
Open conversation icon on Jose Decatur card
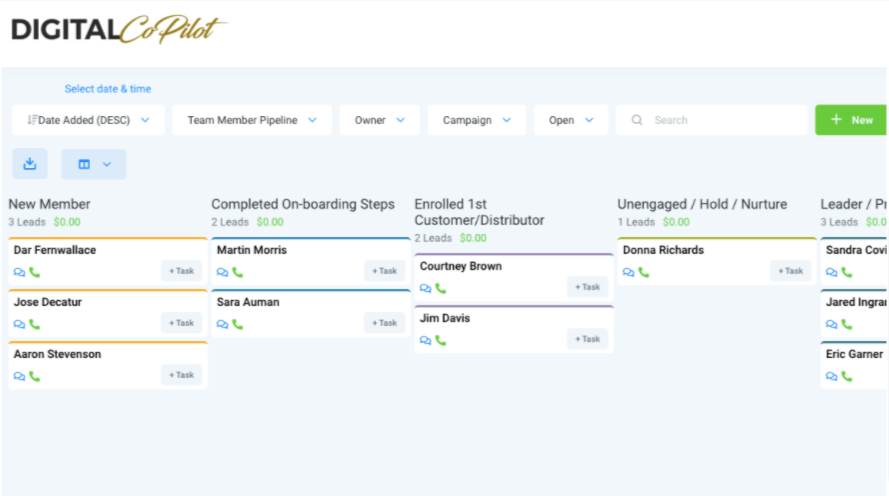pos(19,325)
